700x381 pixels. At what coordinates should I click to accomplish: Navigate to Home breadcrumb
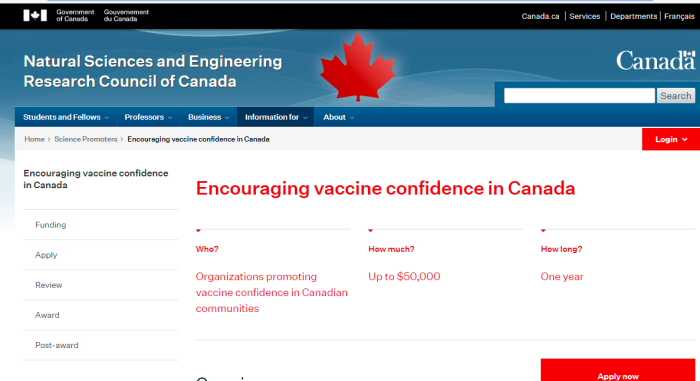34,139
